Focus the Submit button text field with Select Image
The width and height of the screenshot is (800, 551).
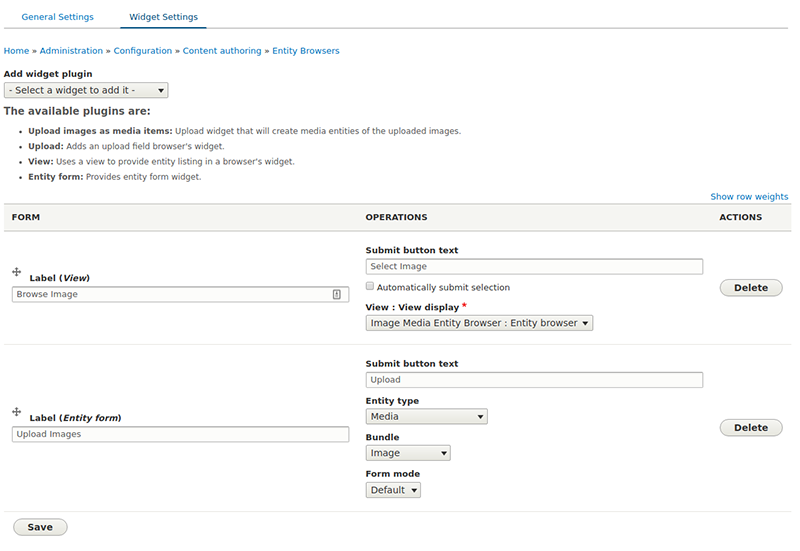pyautogui.click(x=534, y=266)
